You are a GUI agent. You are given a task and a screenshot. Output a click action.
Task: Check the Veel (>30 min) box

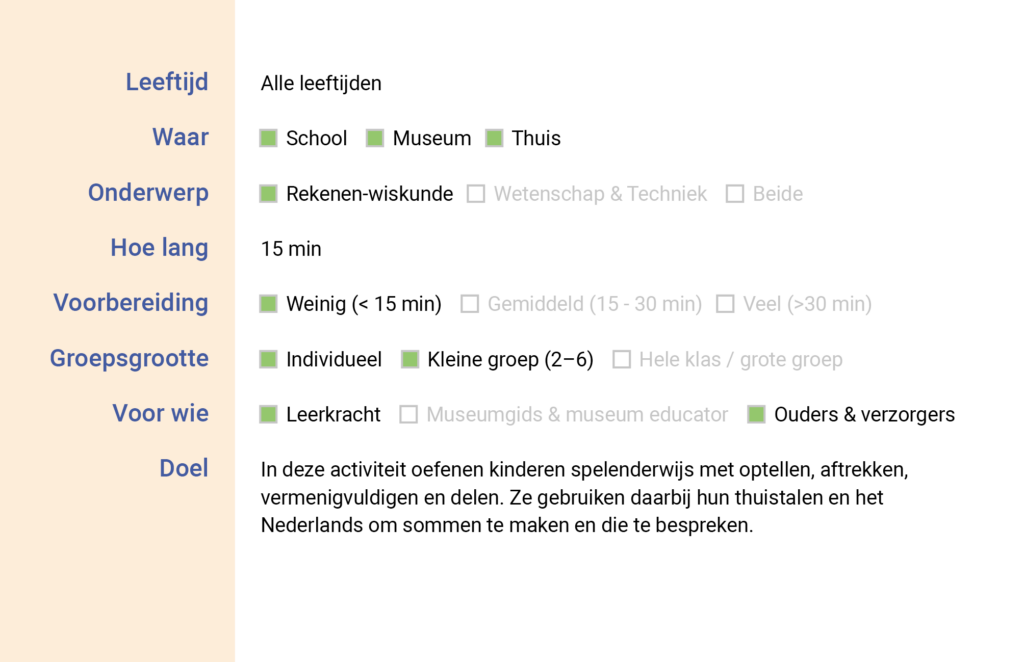pyautogui.click(x=725, y=304)
